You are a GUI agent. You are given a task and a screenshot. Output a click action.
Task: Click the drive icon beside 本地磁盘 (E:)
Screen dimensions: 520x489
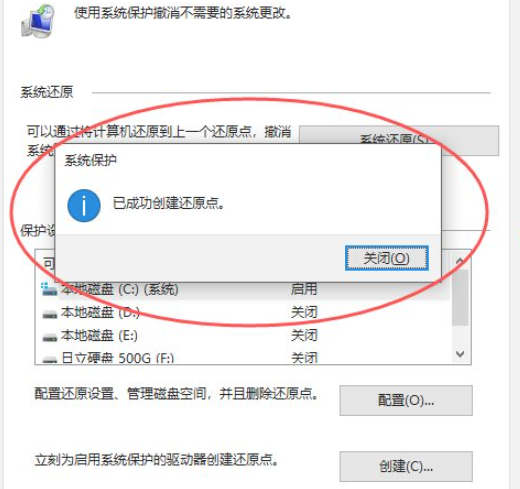[50, 337]
